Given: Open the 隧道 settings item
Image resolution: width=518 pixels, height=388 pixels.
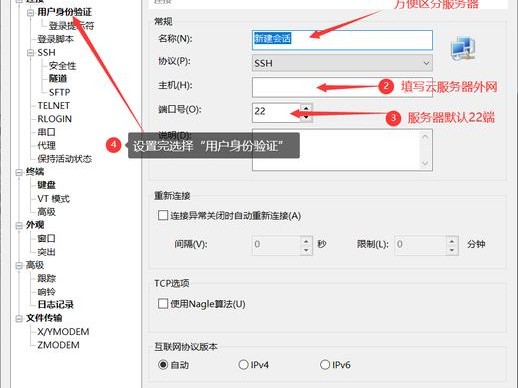Looking at the screenshot, I should pos(58,79).
